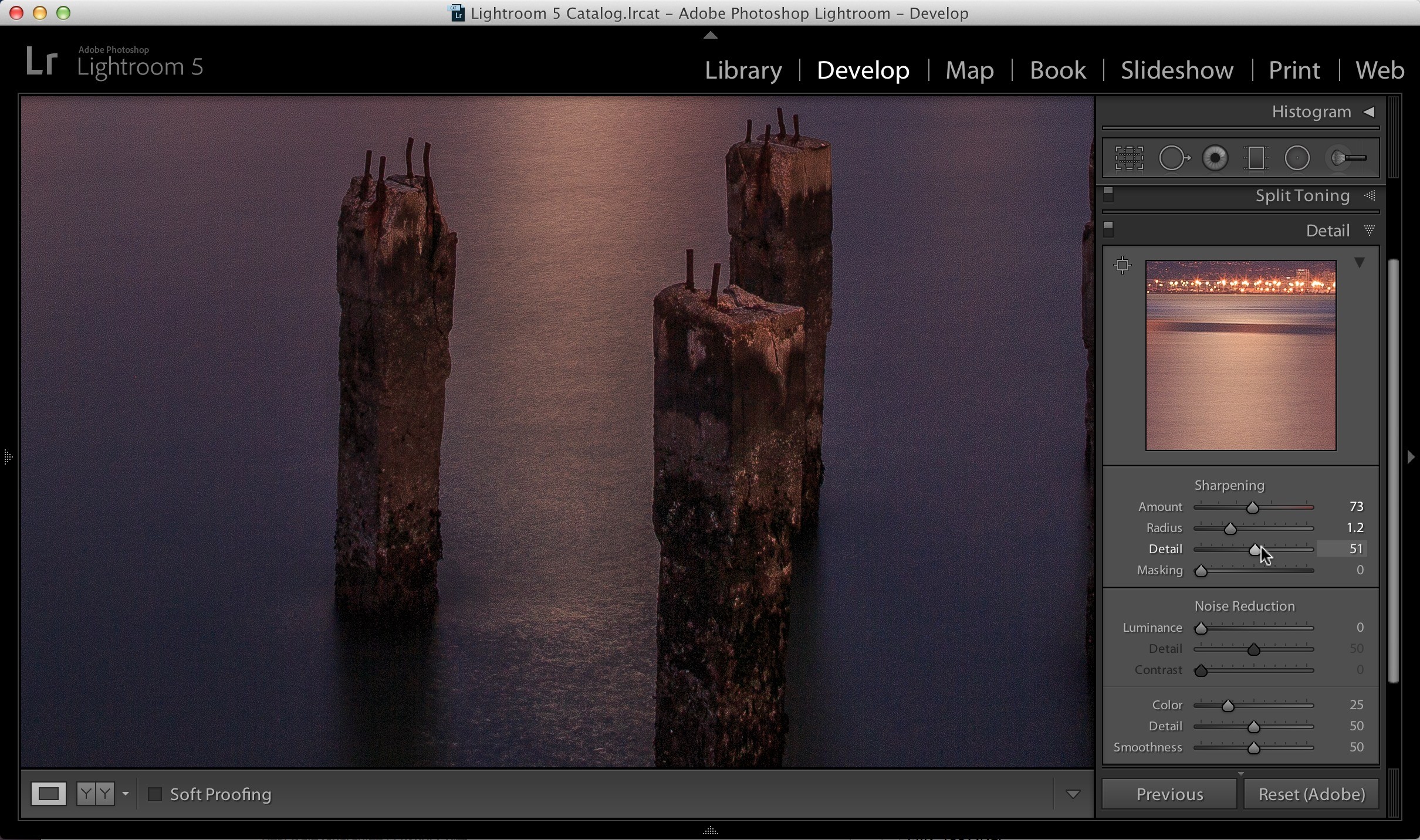Click the Sharpening Masking slider handle

pyautogui.click(x=1201, y=571)
